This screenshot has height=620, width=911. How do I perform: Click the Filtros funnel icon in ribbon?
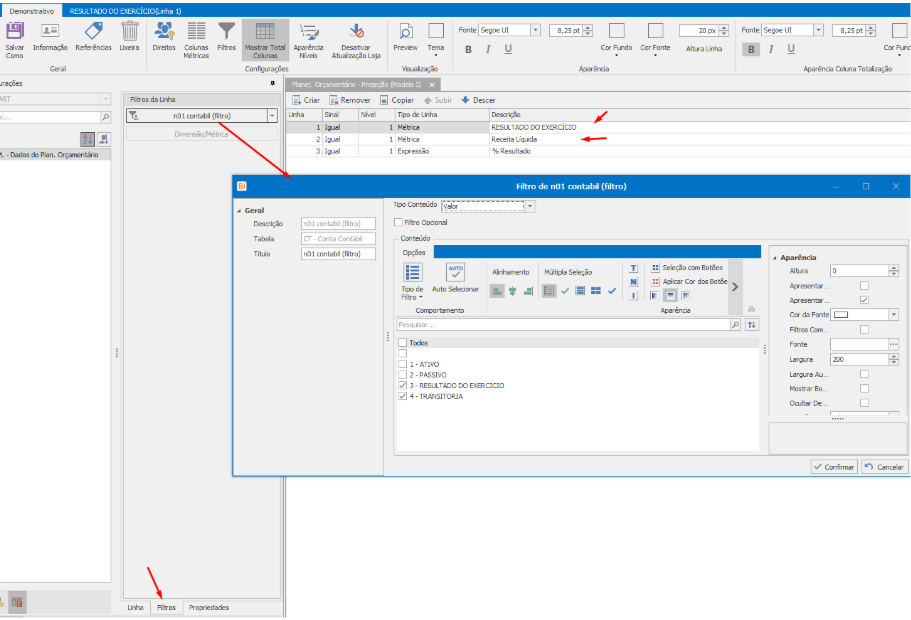227,31
